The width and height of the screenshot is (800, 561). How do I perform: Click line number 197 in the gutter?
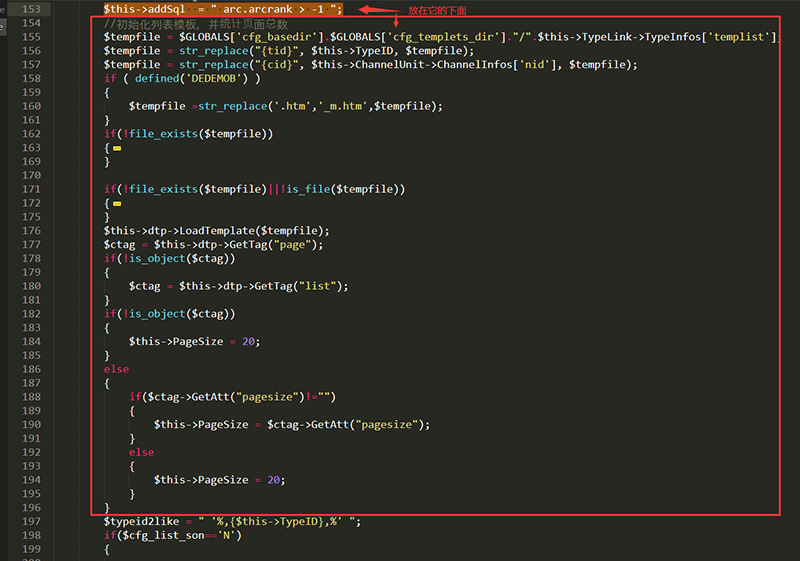[31, 521]
